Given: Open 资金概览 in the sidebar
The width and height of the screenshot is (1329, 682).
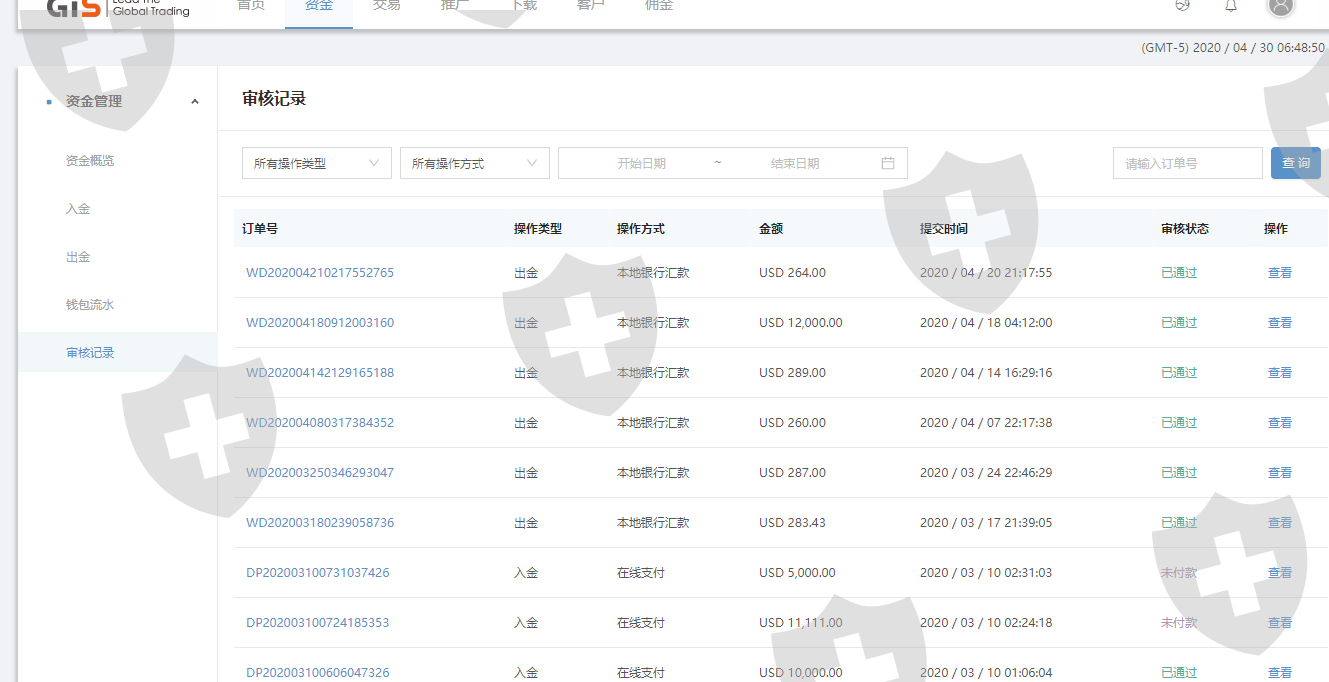Looking at the screenshot, I should tap(90, 161).
